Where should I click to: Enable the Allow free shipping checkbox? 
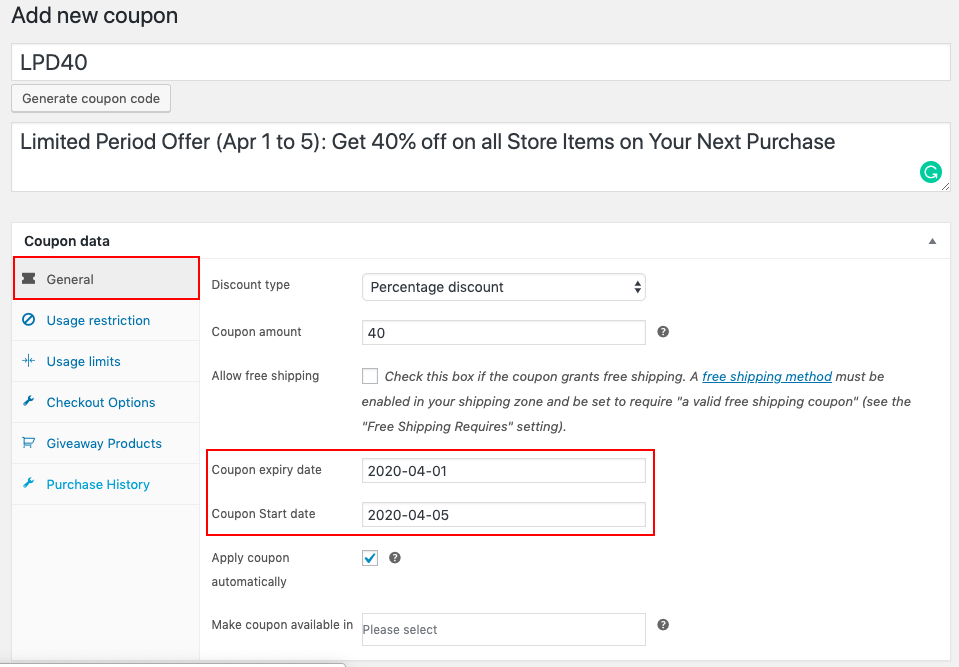tap(370, 377)
